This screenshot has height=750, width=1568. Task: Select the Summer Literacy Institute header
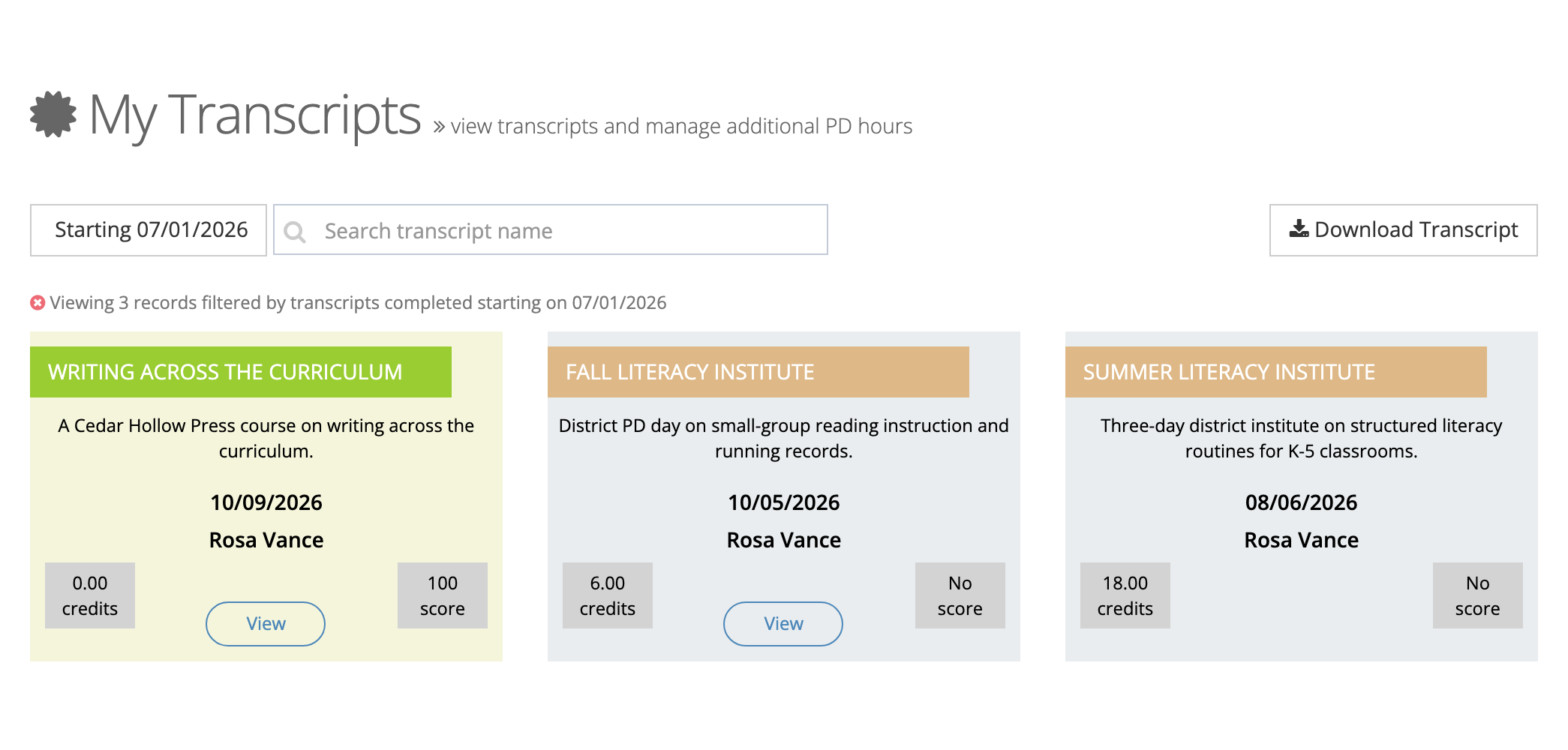pyautogui.click(x=1276, y=372)
